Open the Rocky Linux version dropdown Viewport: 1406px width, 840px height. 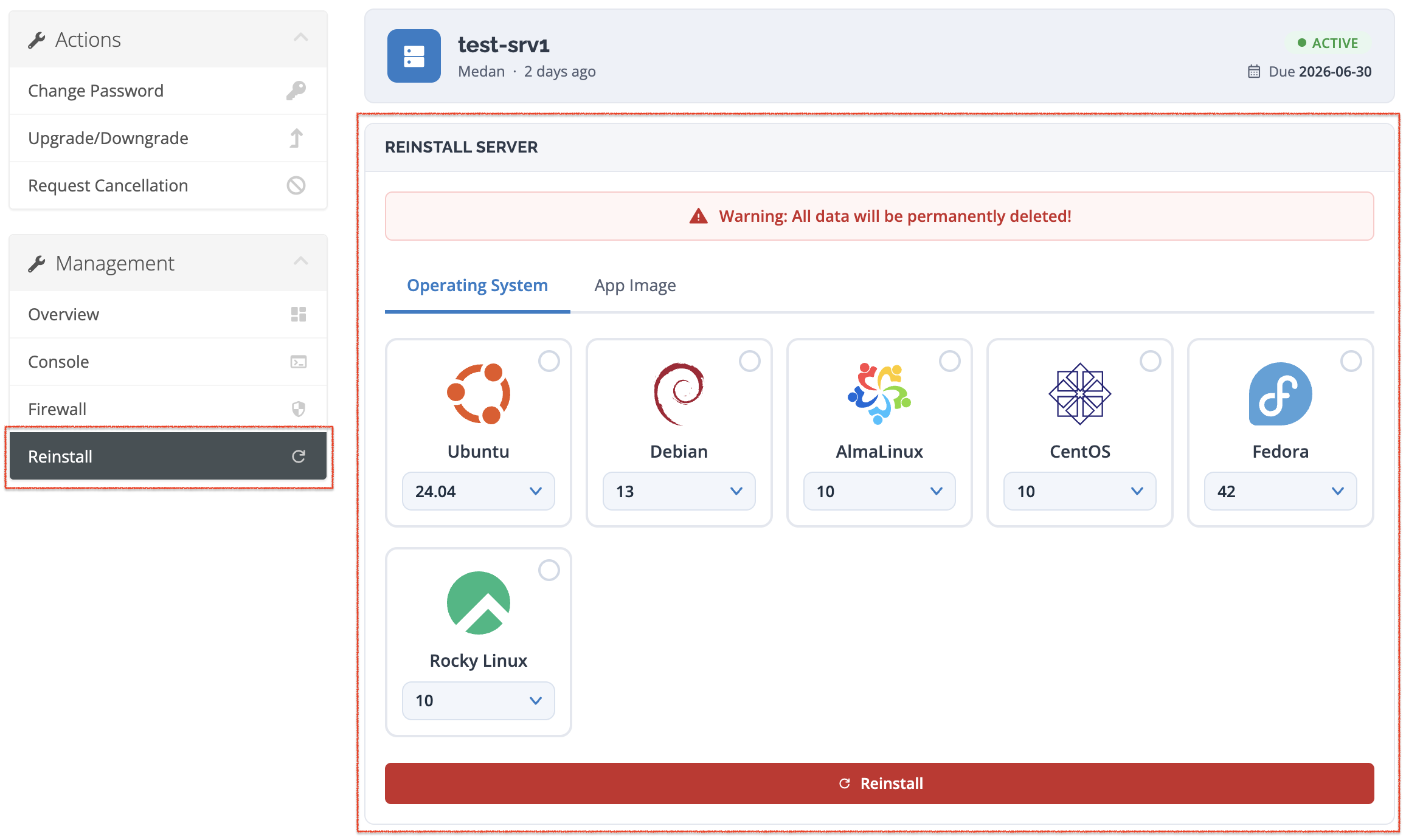479,700
